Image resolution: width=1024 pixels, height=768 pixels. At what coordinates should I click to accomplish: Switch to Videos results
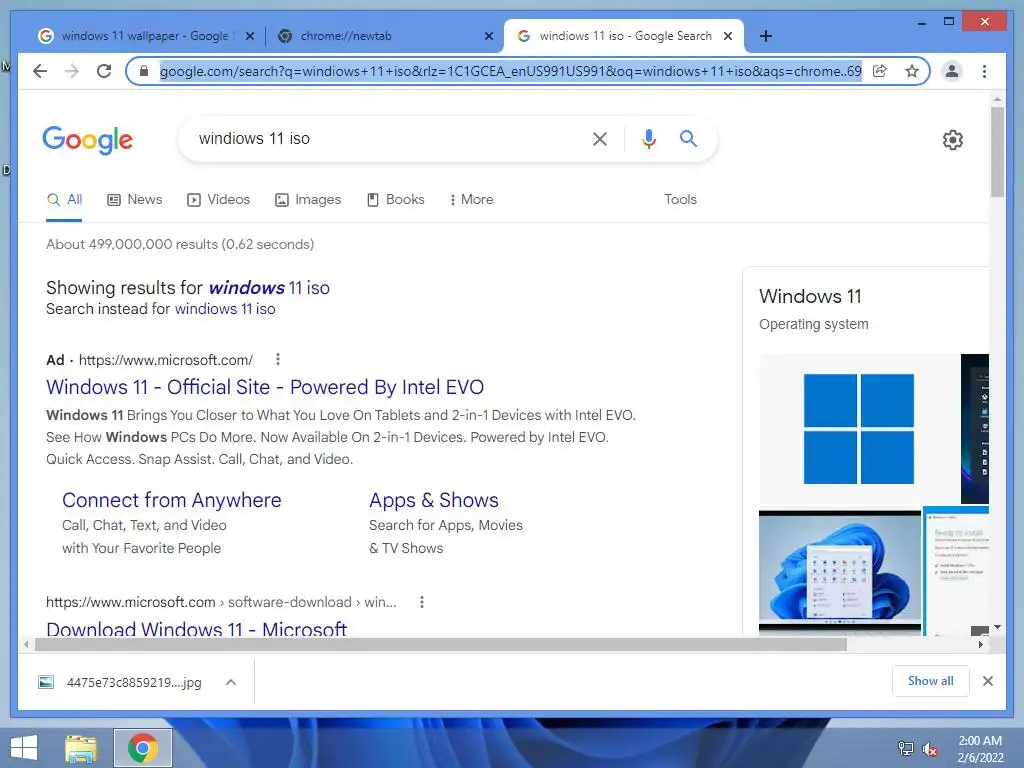pyautogui.click(x=219, y=200)
